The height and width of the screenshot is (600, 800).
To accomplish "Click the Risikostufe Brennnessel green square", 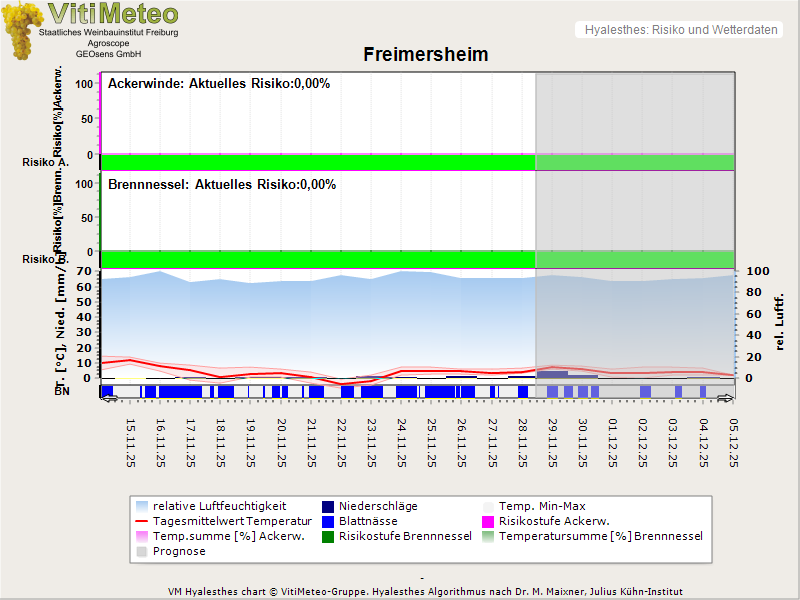I will pyautogui.click(x=330, y=536).
